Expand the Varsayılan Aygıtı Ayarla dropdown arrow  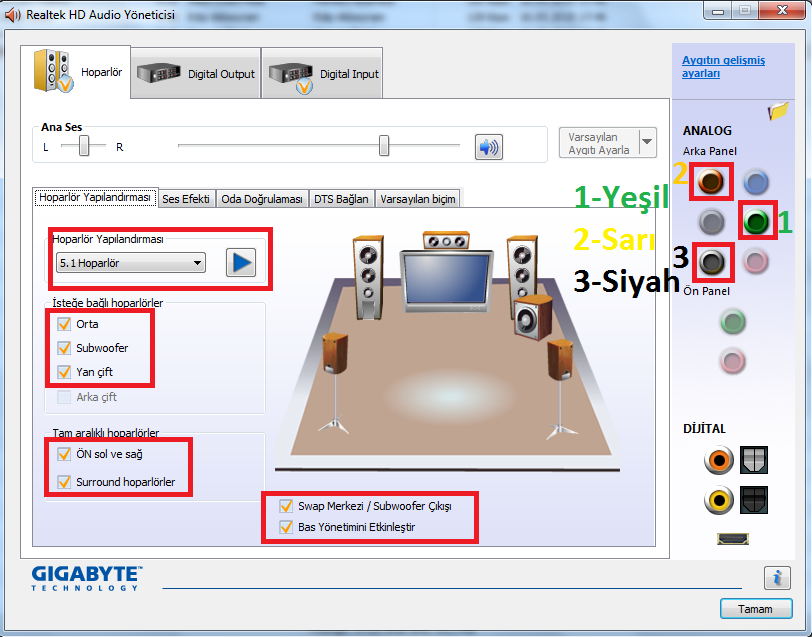click(x=647, y=142)
